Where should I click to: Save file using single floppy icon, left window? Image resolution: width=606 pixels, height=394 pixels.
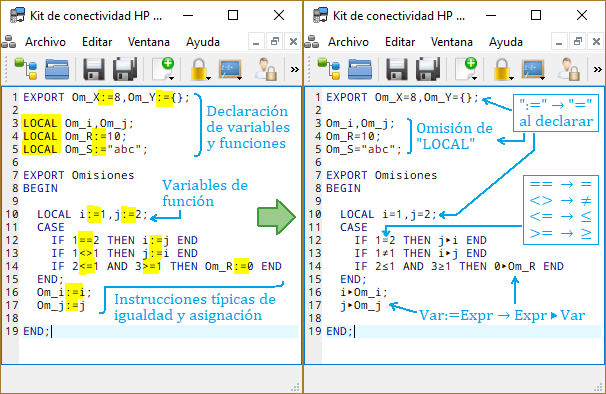pyautogui.click(x=94, y=69)
